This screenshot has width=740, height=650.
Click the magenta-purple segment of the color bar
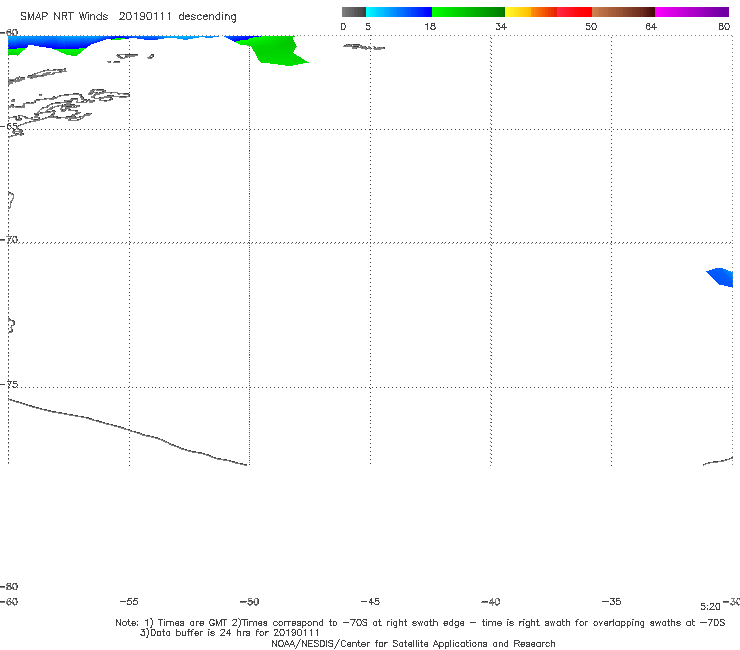692,12
